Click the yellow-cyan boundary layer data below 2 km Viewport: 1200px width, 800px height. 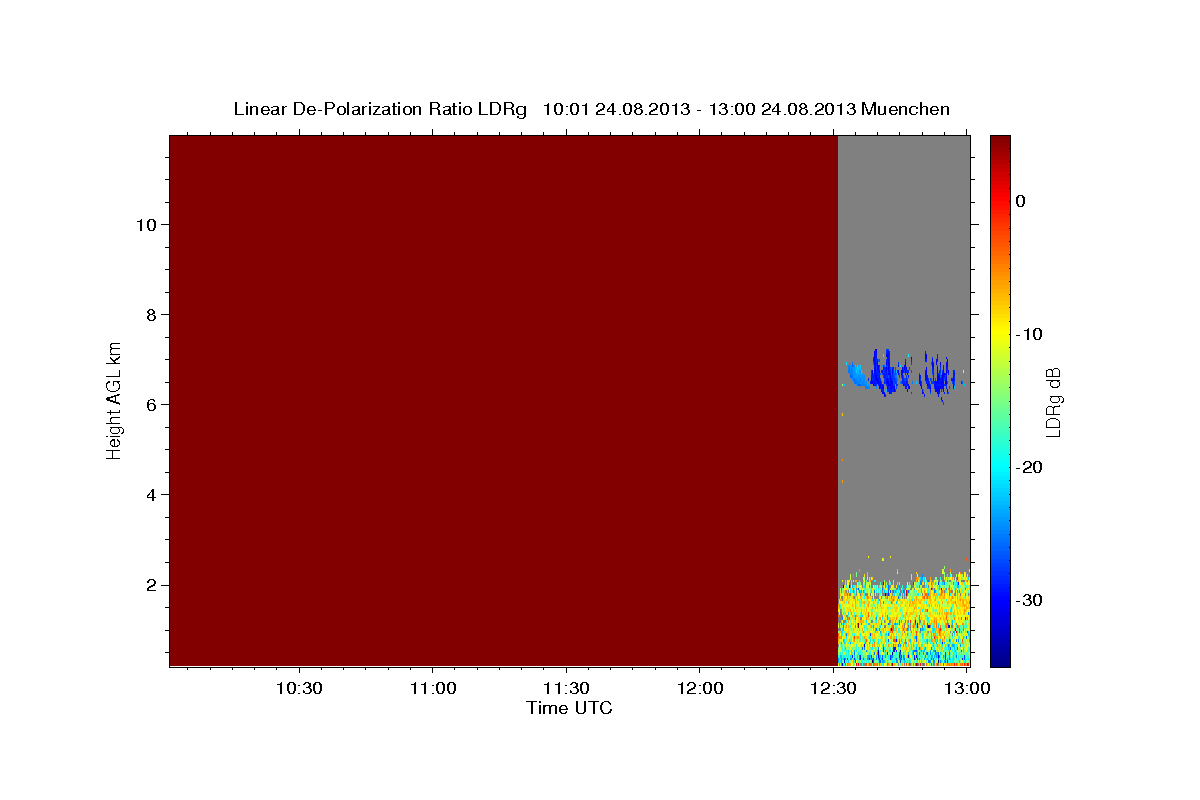coord(904,620)
